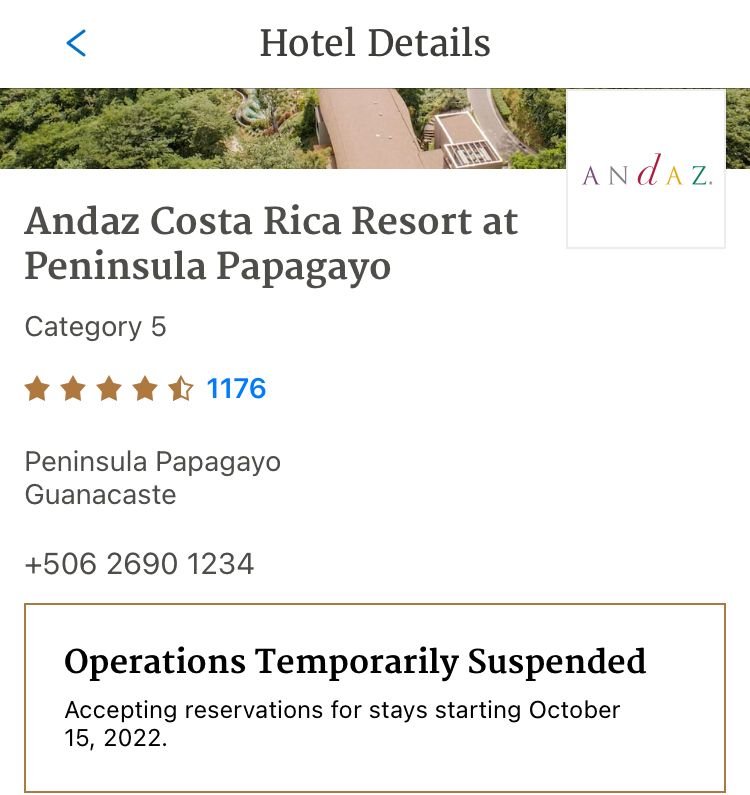Tap the third rating star

click(109, 389)
